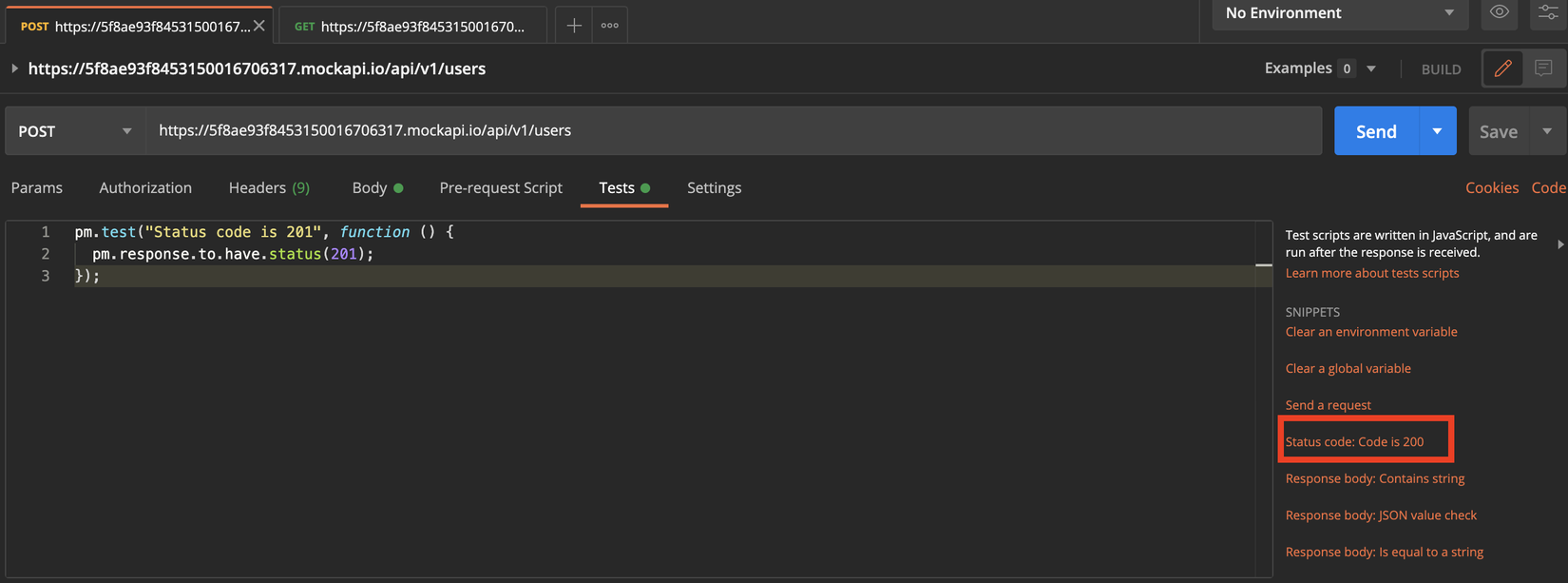Click the request URL input field
Screen dimensions: 1568x583
click(732, 131)
